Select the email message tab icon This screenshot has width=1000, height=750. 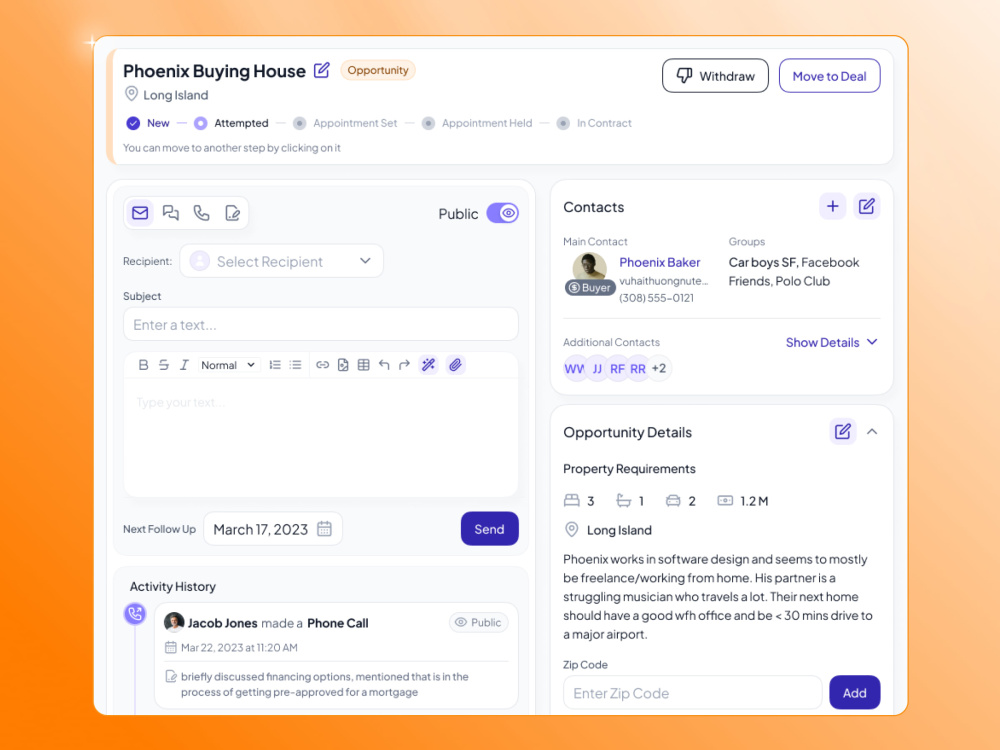(x=140, y=213)
